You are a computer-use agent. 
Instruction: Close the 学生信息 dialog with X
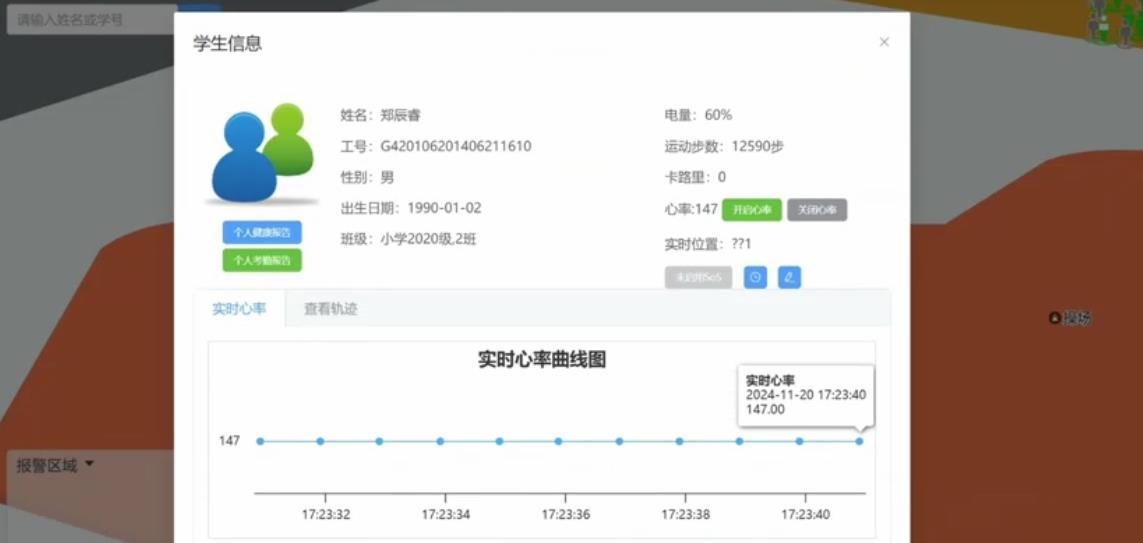click(884, 42)
